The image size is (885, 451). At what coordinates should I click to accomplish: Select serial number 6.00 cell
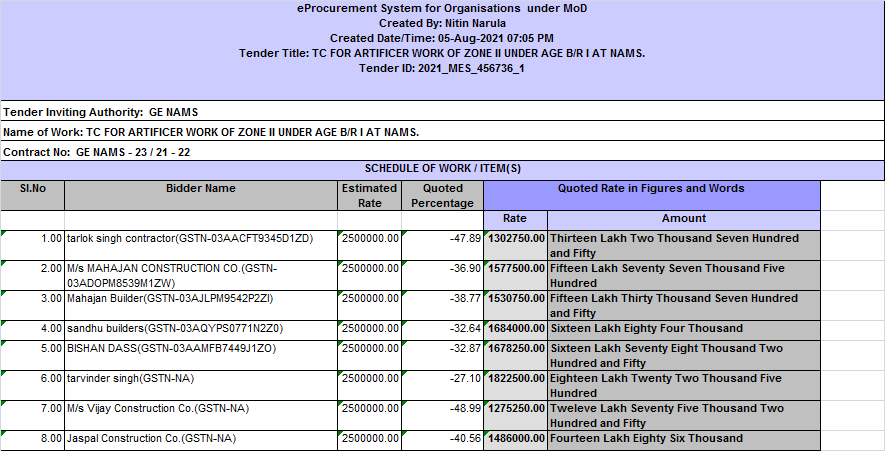33,385
